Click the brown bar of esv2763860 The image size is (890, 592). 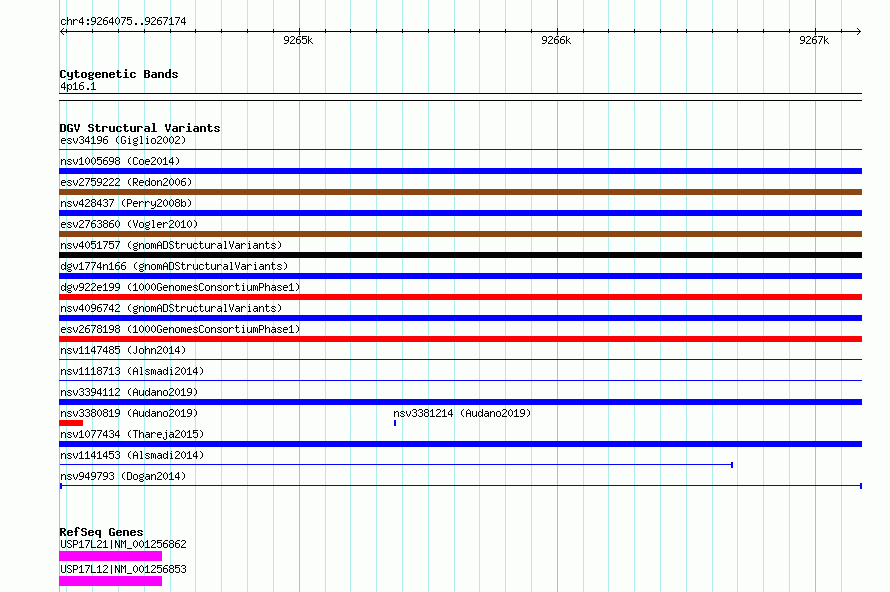click(x=460, y=234)
